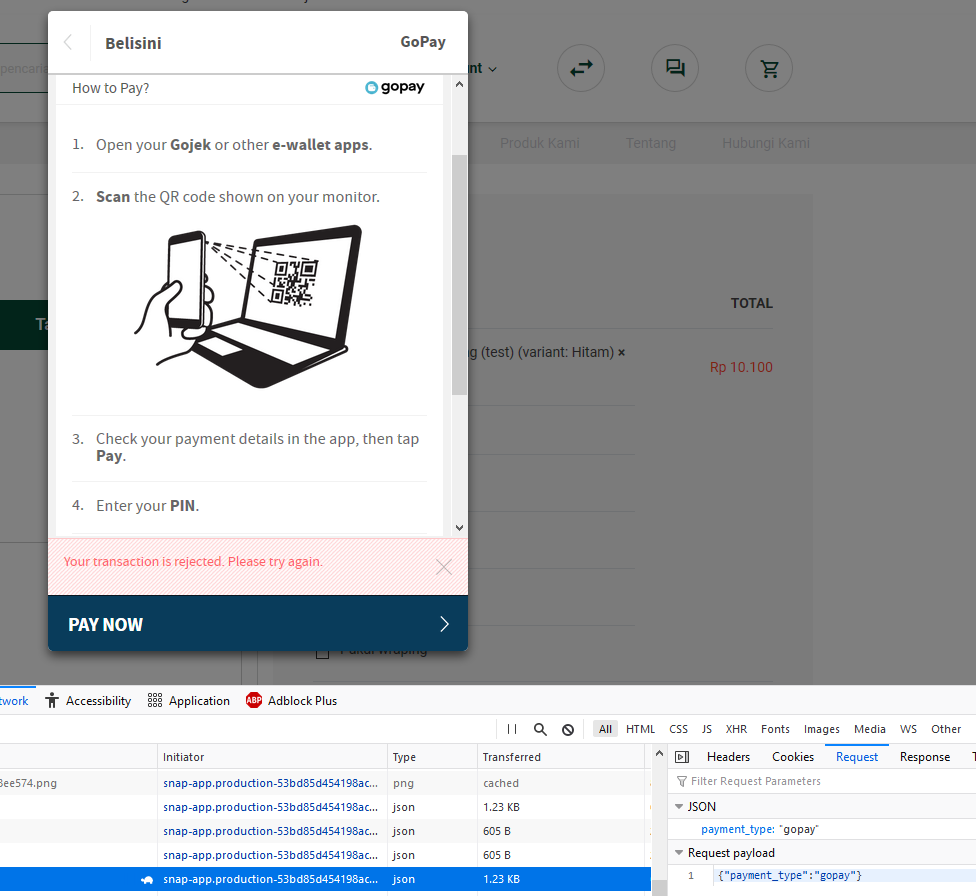Image resolution: width=976 pixels, height=896 pixels.
Task: Focus the Filter Request Parameters field
Action: point(822,781)
